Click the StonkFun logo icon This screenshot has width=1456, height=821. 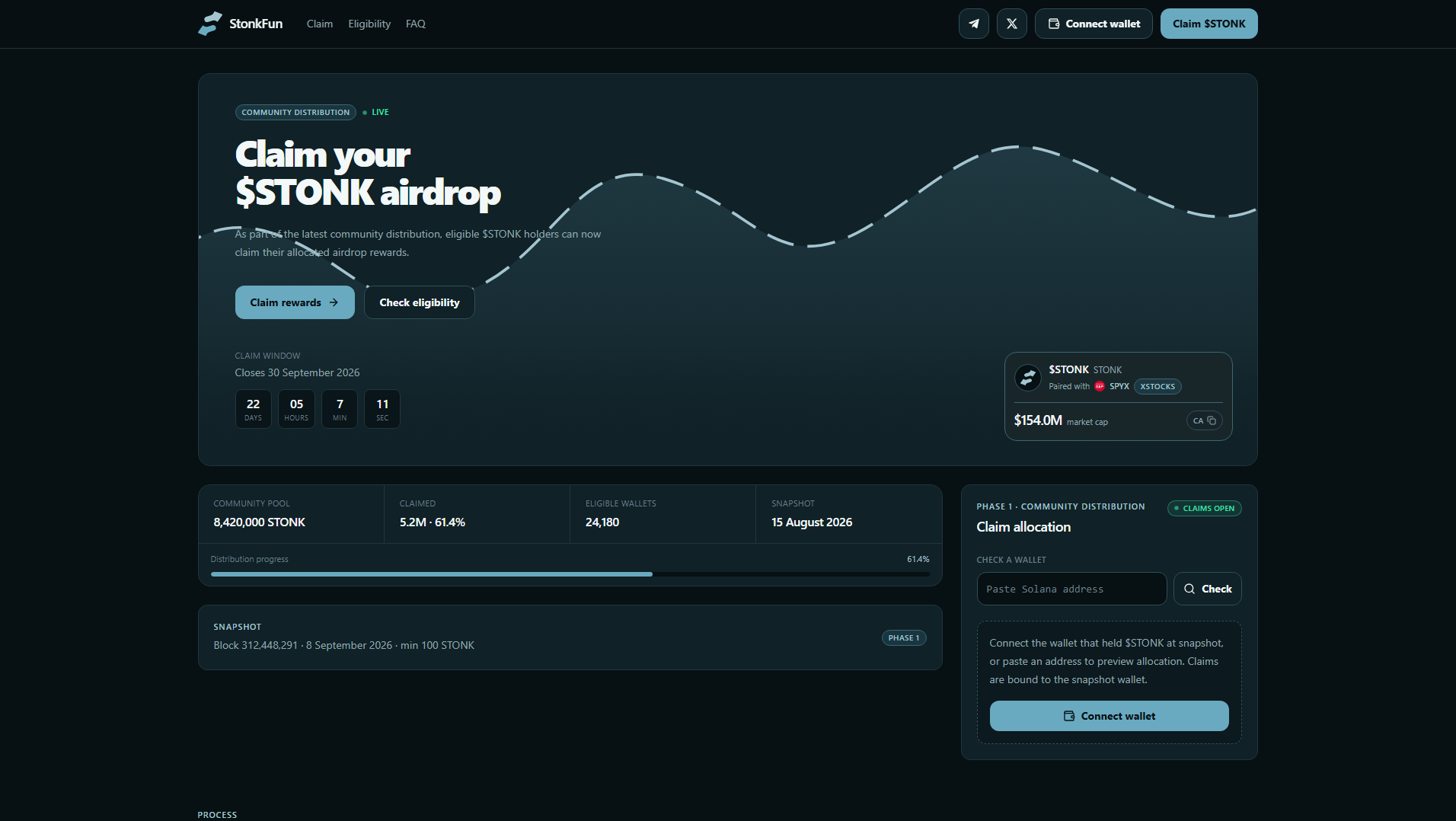pos(210,24)
